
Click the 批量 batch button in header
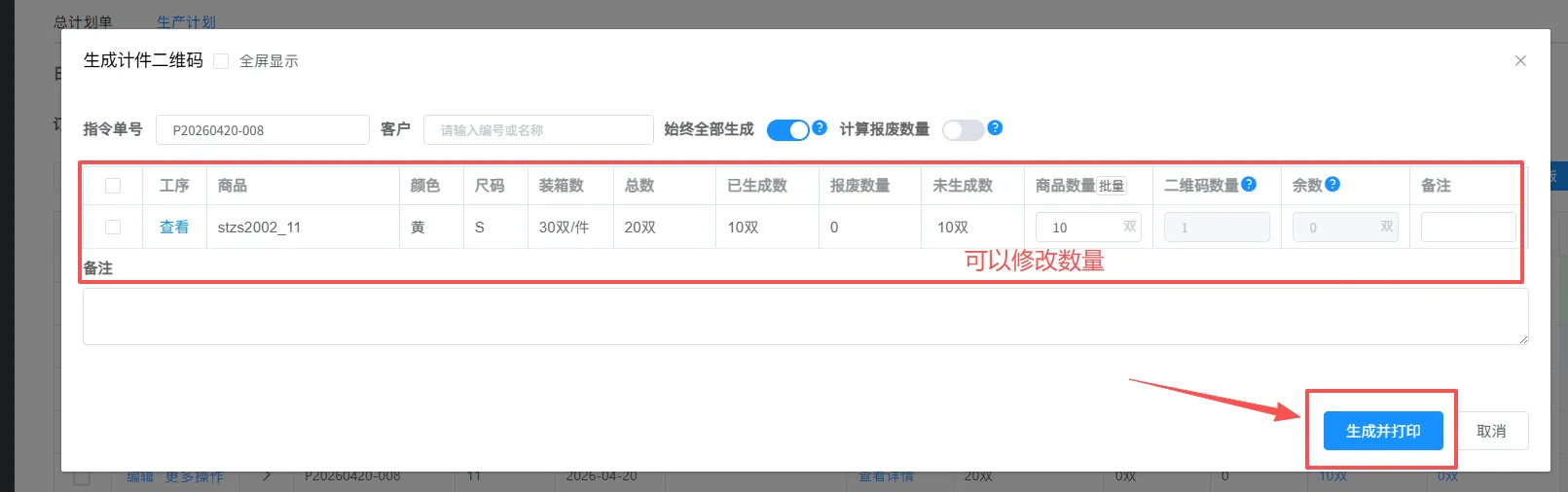(1112, 186)
